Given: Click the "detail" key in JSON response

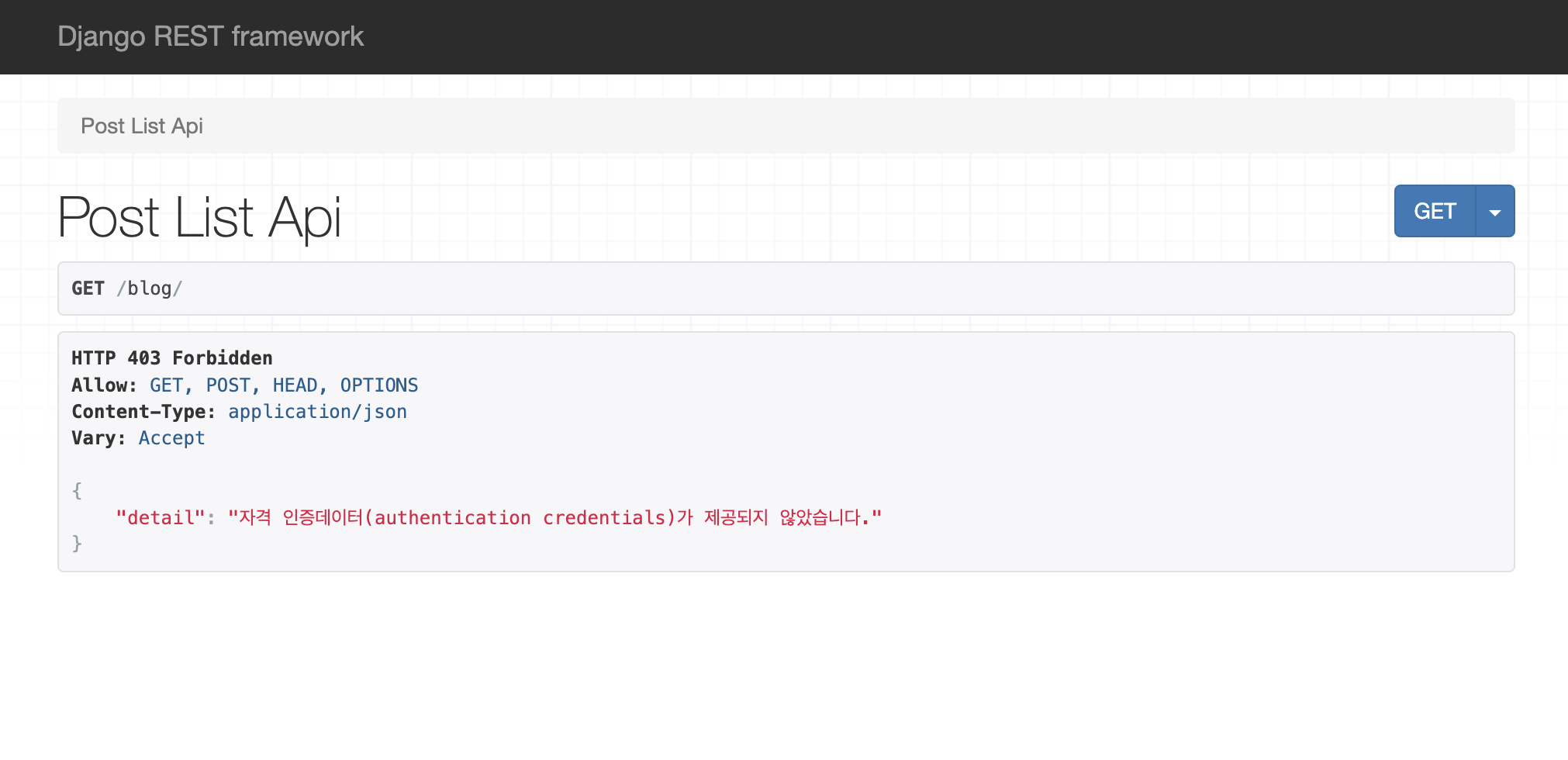Looking at the screenshot, I should point(161,518).
